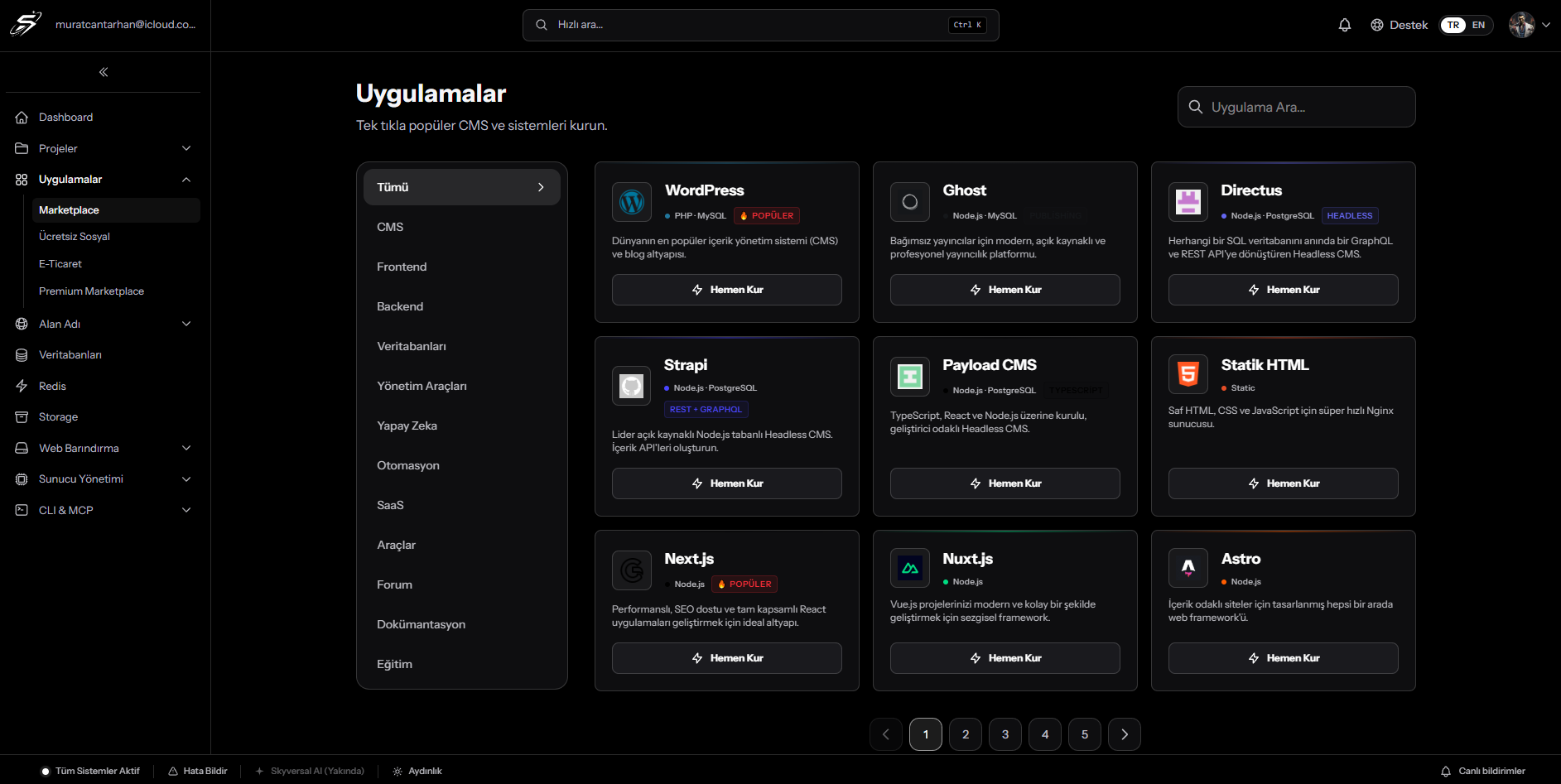
Task: Click the Skyversal logo icon
Action: (26, 24)
